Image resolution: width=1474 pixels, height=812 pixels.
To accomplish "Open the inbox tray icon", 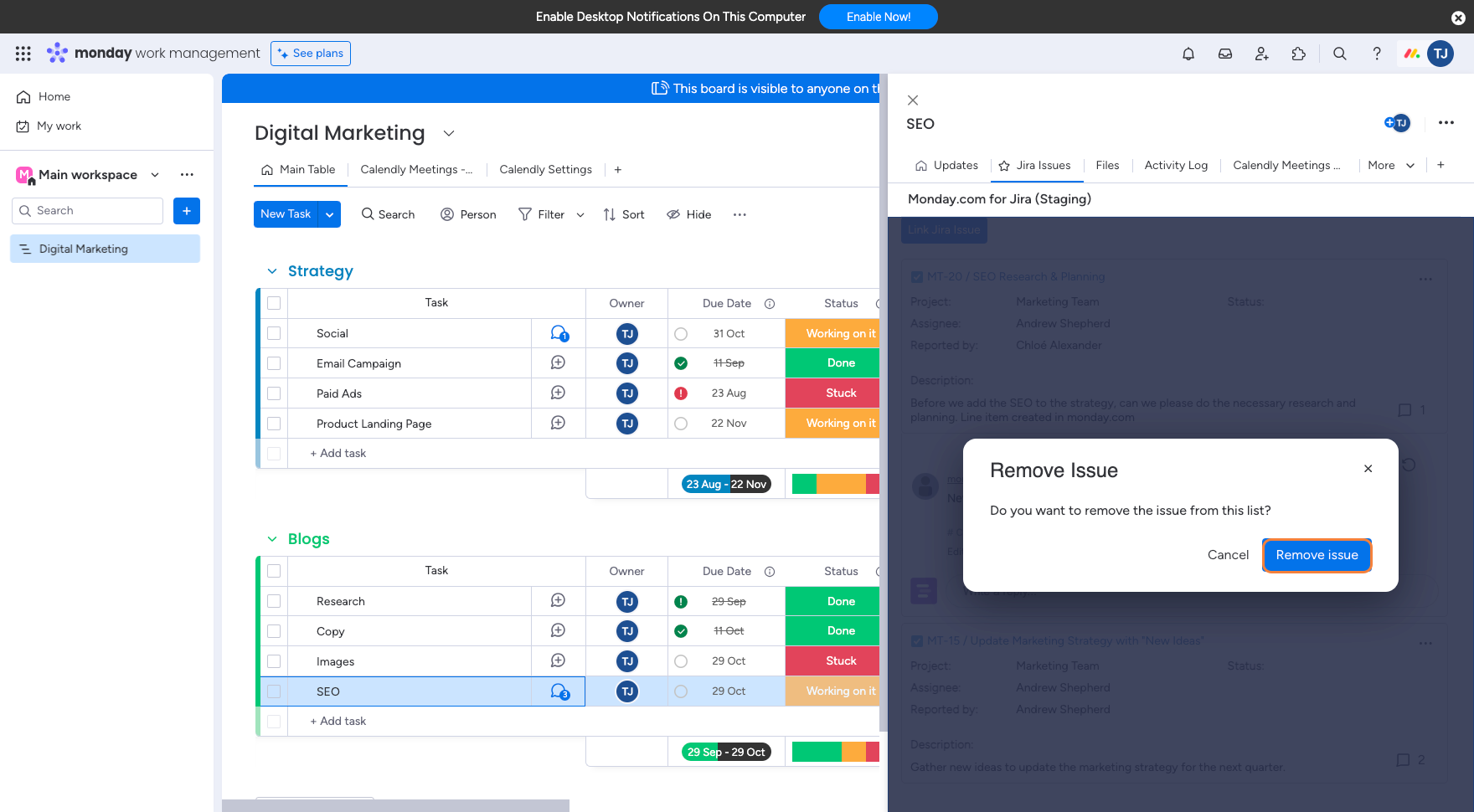I will (x=1224, y=54).
